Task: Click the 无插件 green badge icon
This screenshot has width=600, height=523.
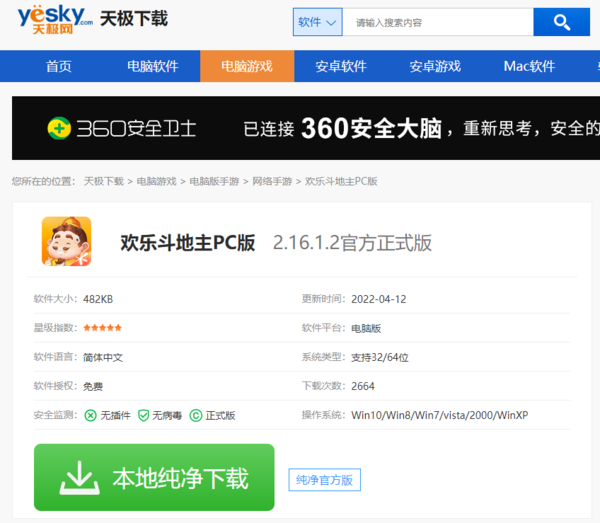Action: (x=91, y=415)
